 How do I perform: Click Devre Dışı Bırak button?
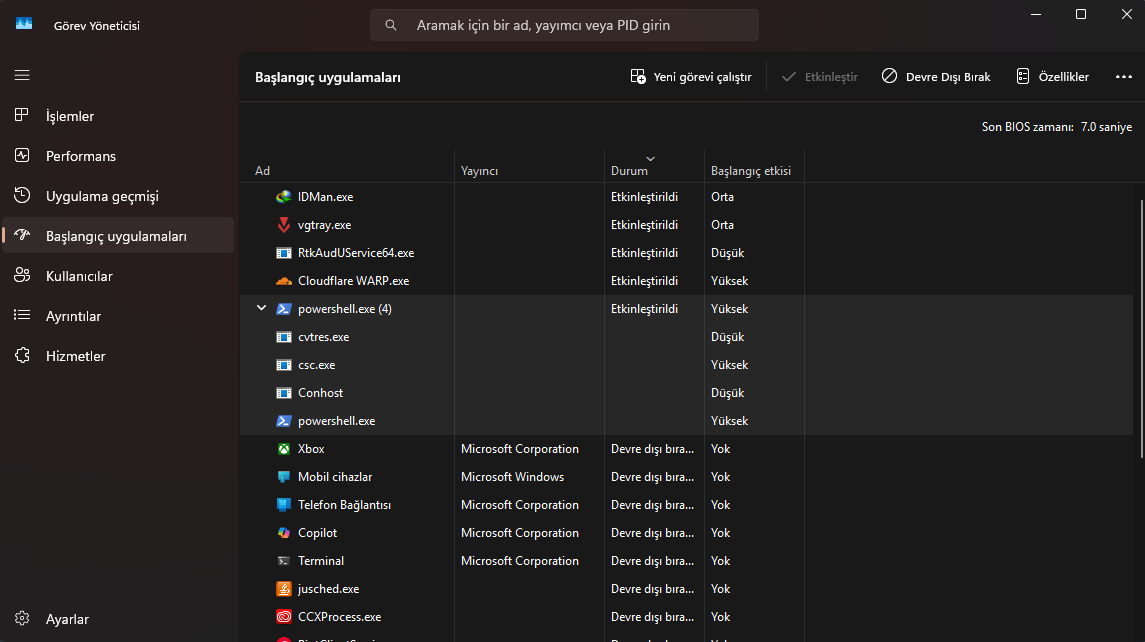tap(936, 77)
